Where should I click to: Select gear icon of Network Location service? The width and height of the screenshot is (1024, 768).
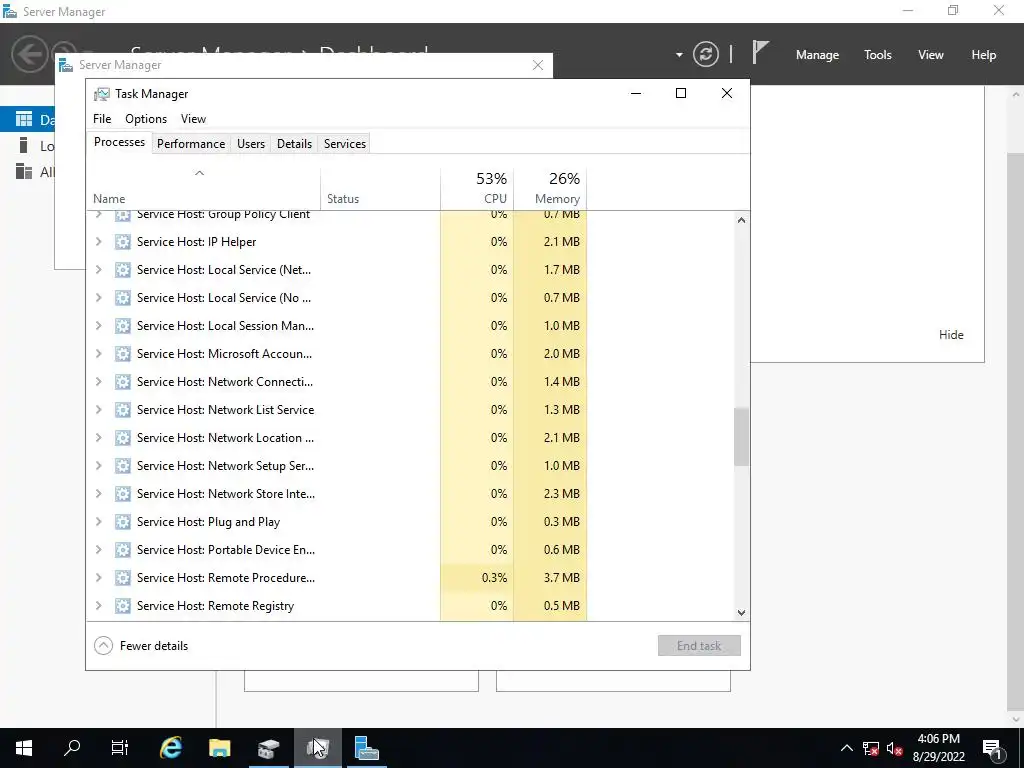(x=123, y=438)
